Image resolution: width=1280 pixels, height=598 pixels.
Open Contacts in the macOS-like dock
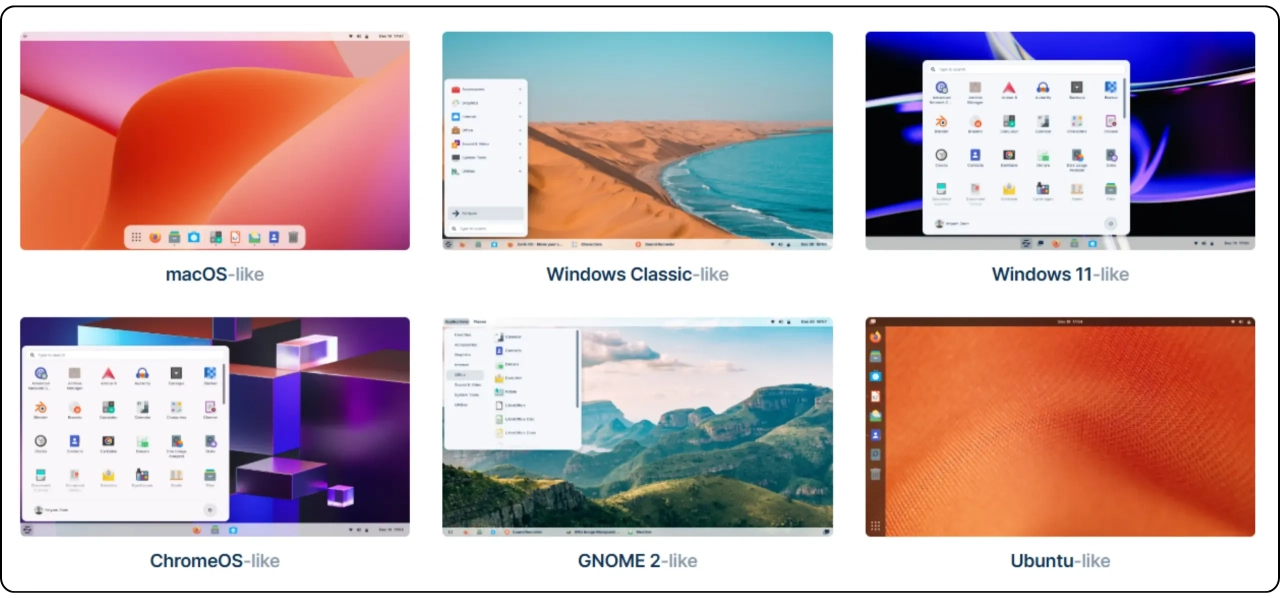[274, 237]
